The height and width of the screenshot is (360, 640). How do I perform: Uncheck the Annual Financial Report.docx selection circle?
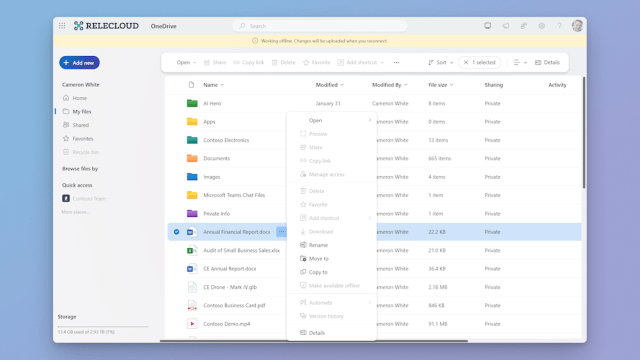coord(176,232)
